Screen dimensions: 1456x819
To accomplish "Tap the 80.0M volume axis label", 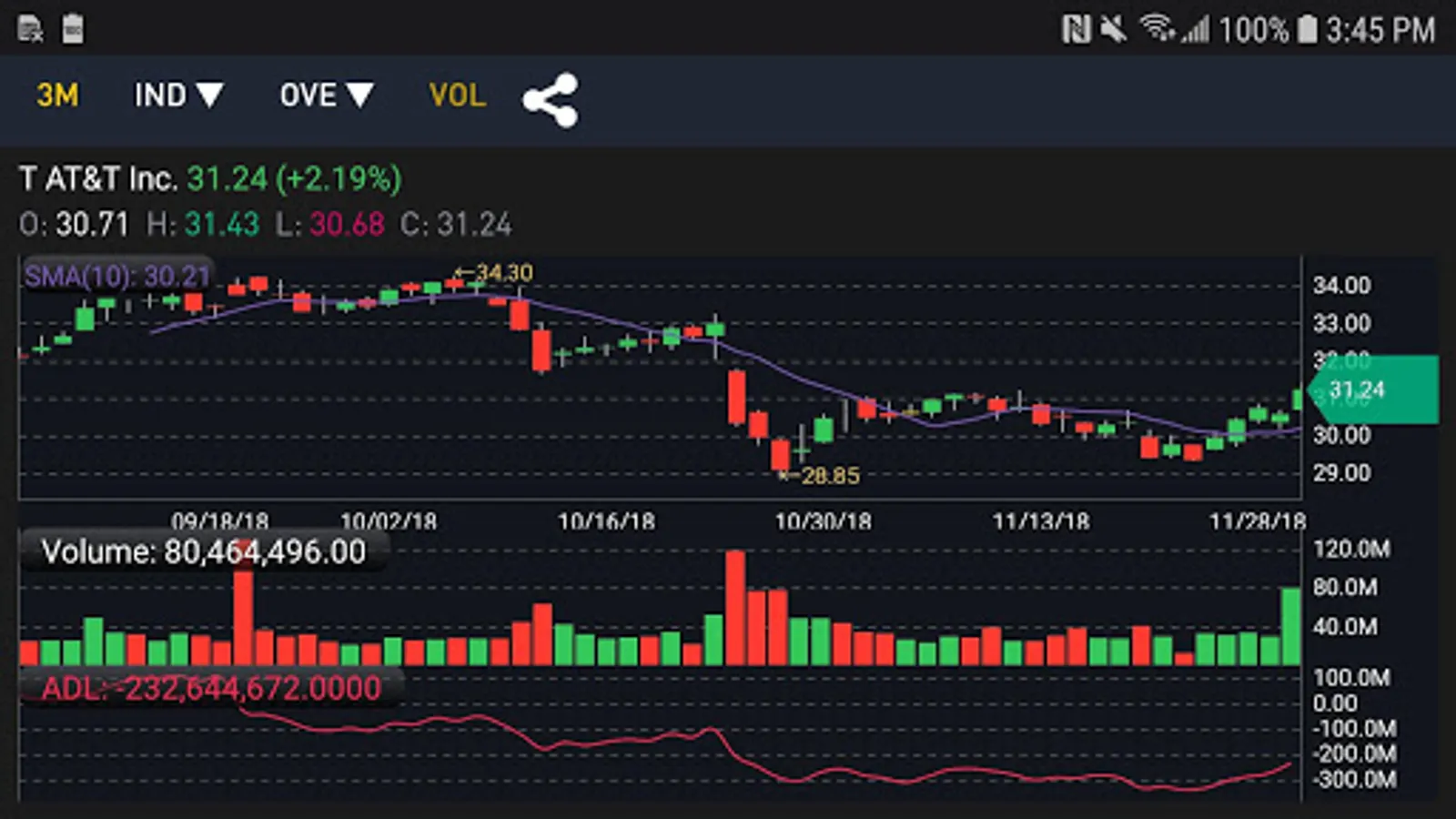I will click(x=1345, y=587).
